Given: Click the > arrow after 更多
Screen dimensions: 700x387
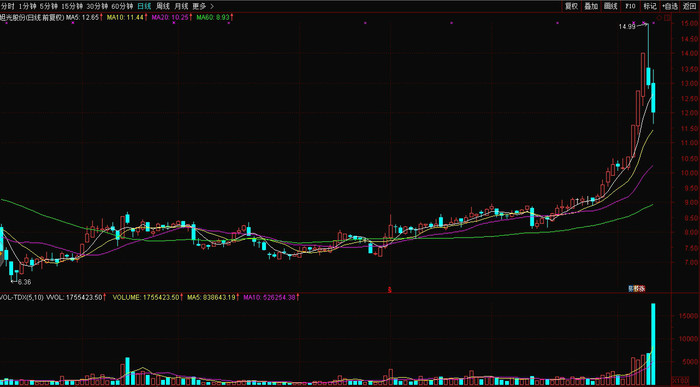Looking at the screenshot, I should [212, 6].
